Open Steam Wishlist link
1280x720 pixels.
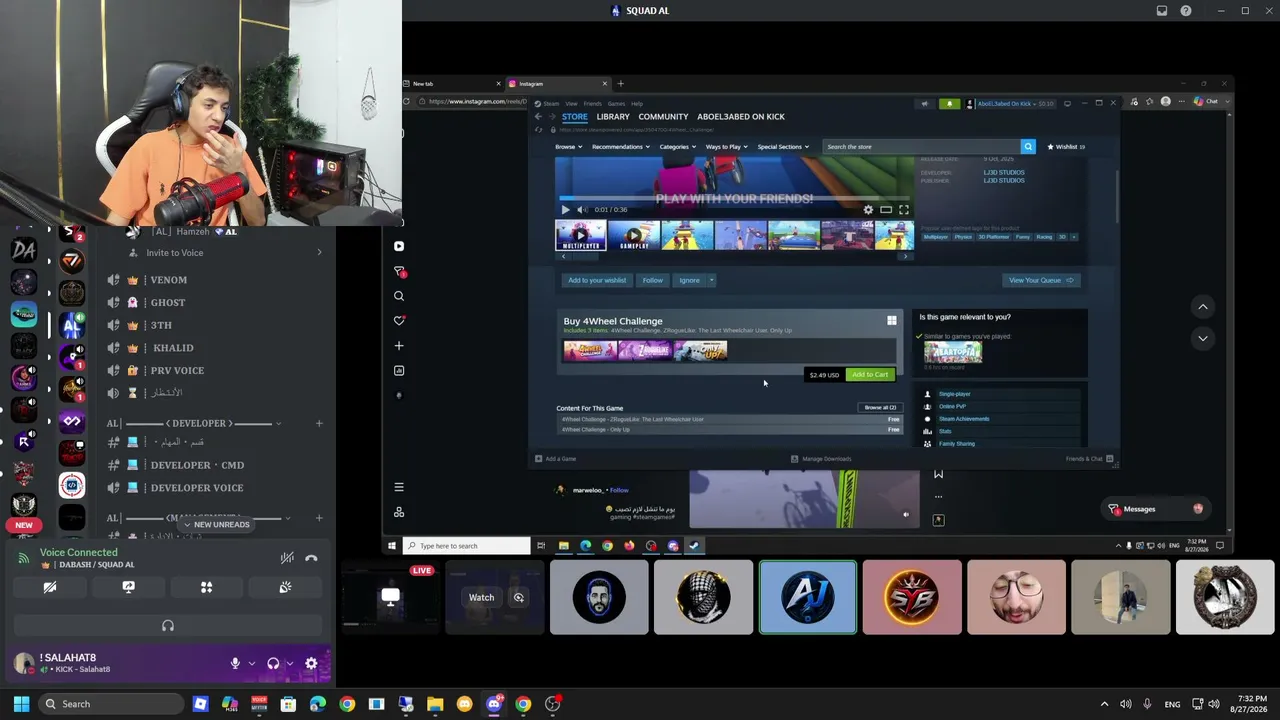(x=1066, y=147)
